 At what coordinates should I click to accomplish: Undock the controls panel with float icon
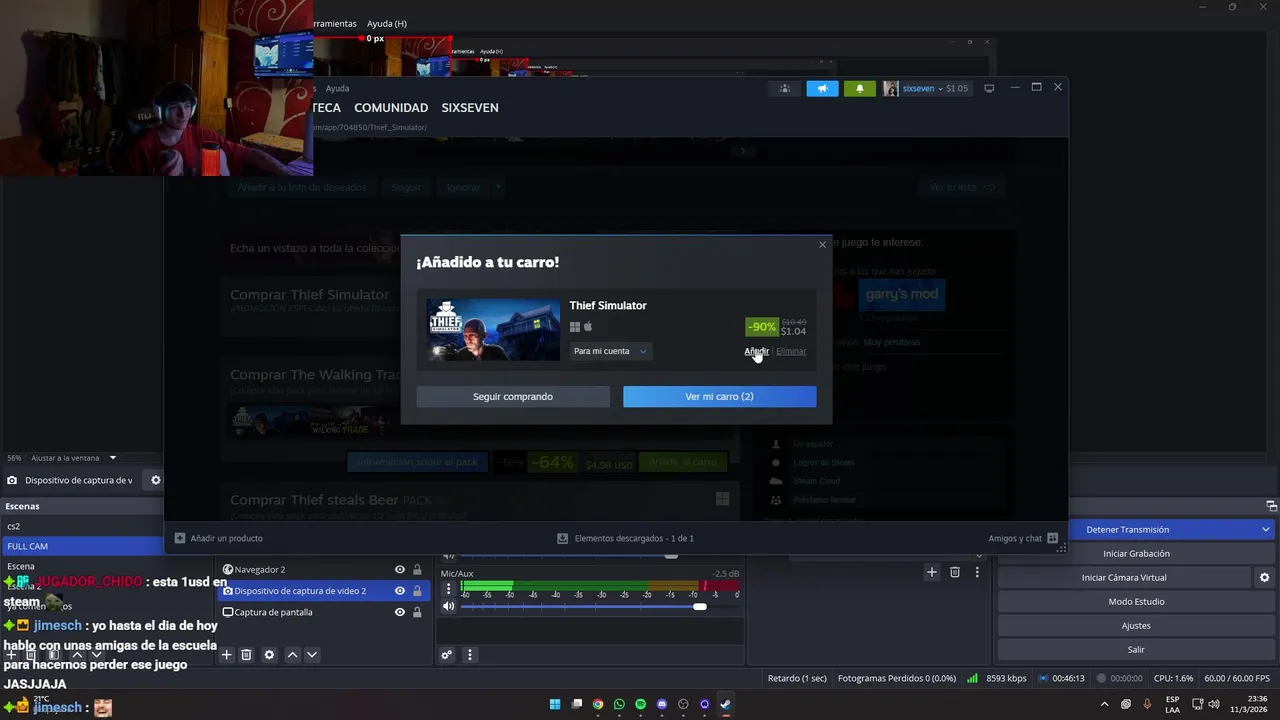[1271, 506]
